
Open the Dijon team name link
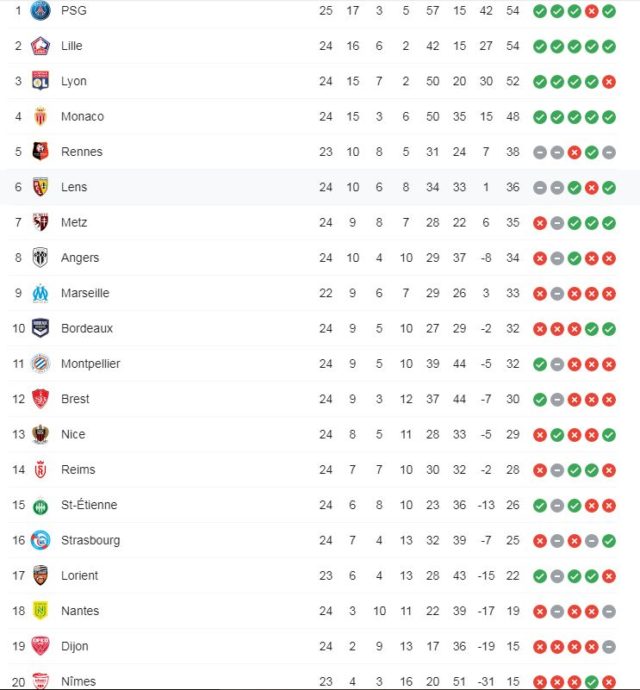pyautogui.click(x=76, y=646)
